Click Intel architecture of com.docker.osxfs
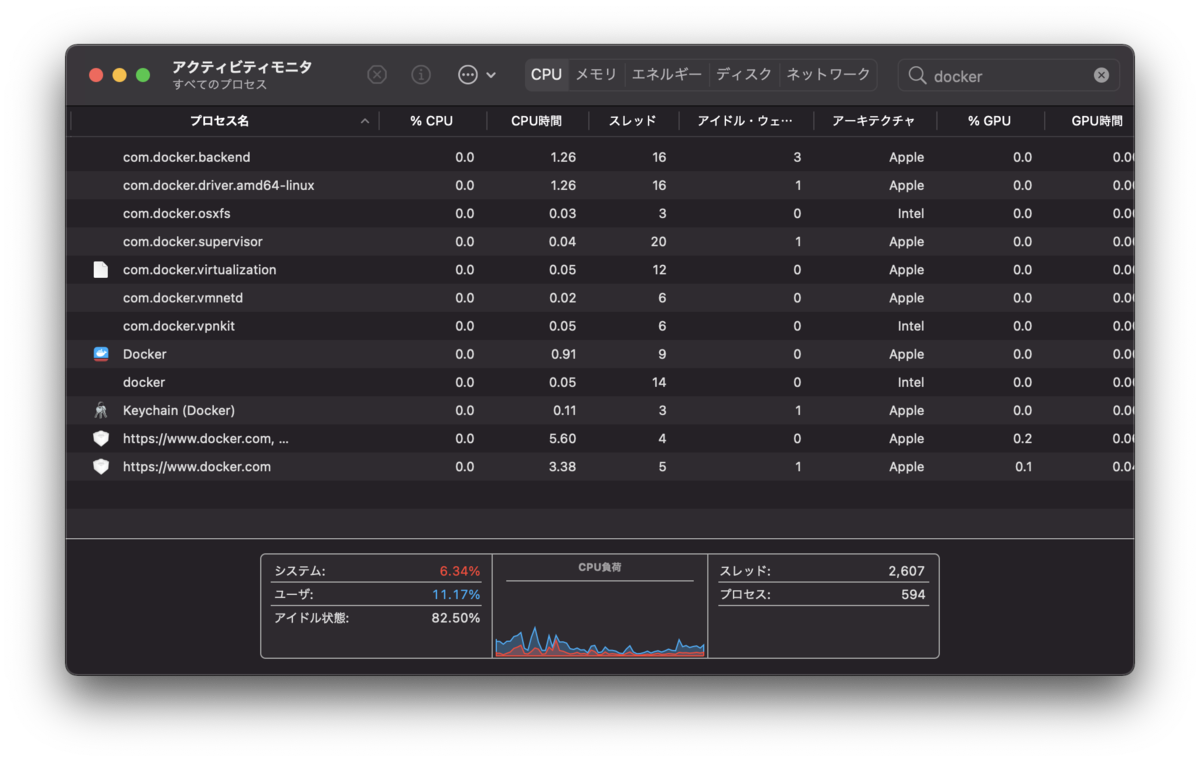Image resolution: width=1200 pixels, height=762 pixels. (910, 213)
